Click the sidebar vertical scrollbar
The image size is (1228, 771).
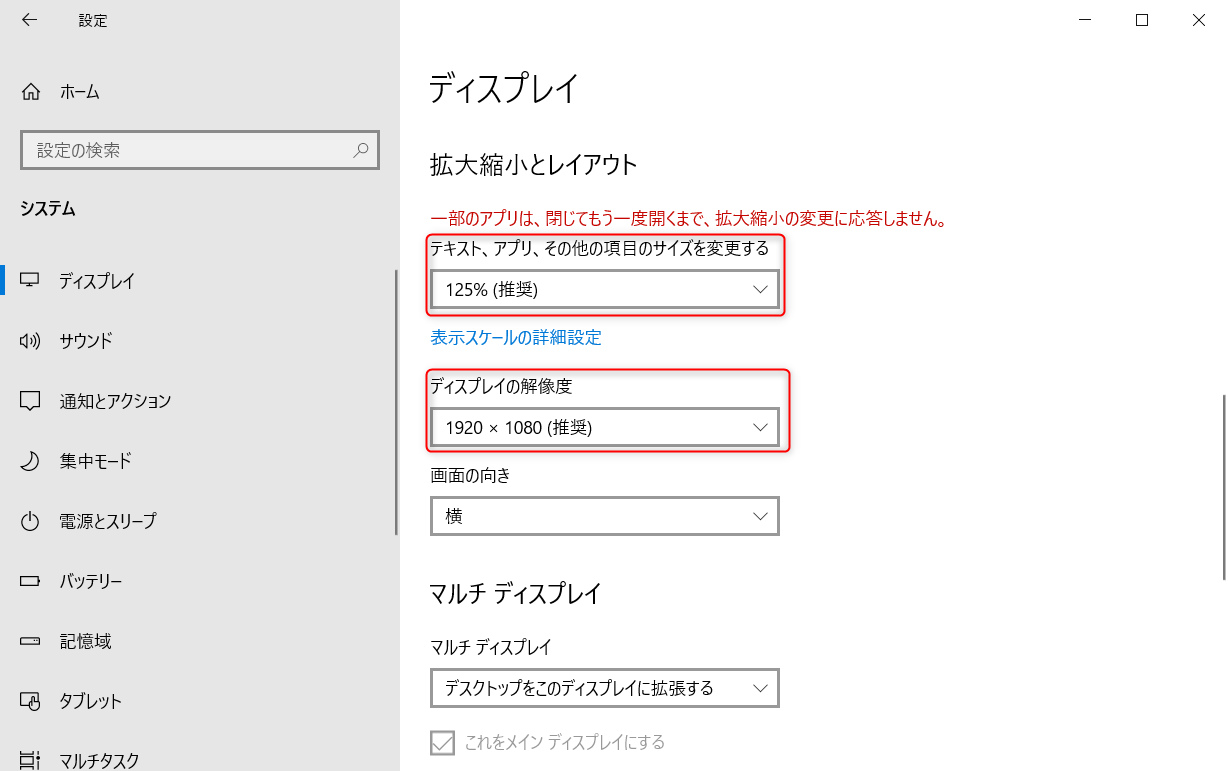(x=397, y=402)
